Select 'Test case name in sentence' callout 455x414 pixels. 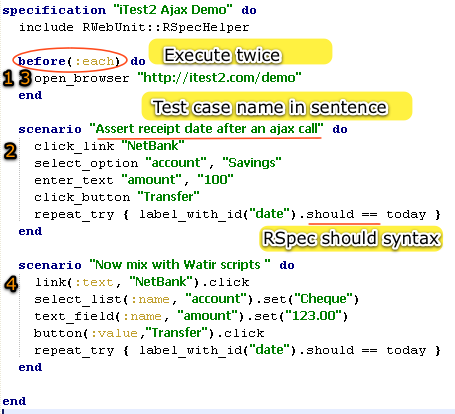pos(277,106)
